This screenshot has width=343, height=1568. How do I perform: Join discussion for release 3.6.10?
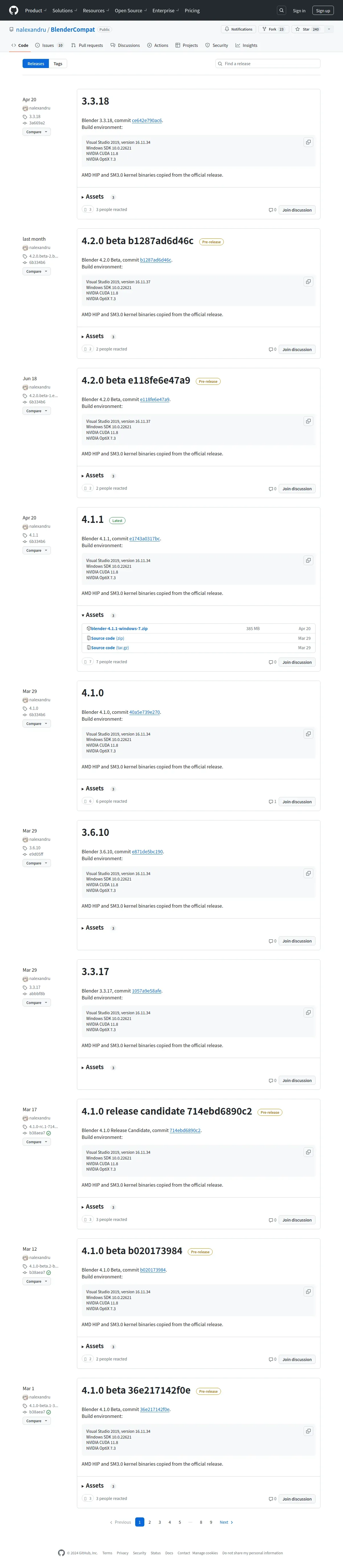click(297, 941)
